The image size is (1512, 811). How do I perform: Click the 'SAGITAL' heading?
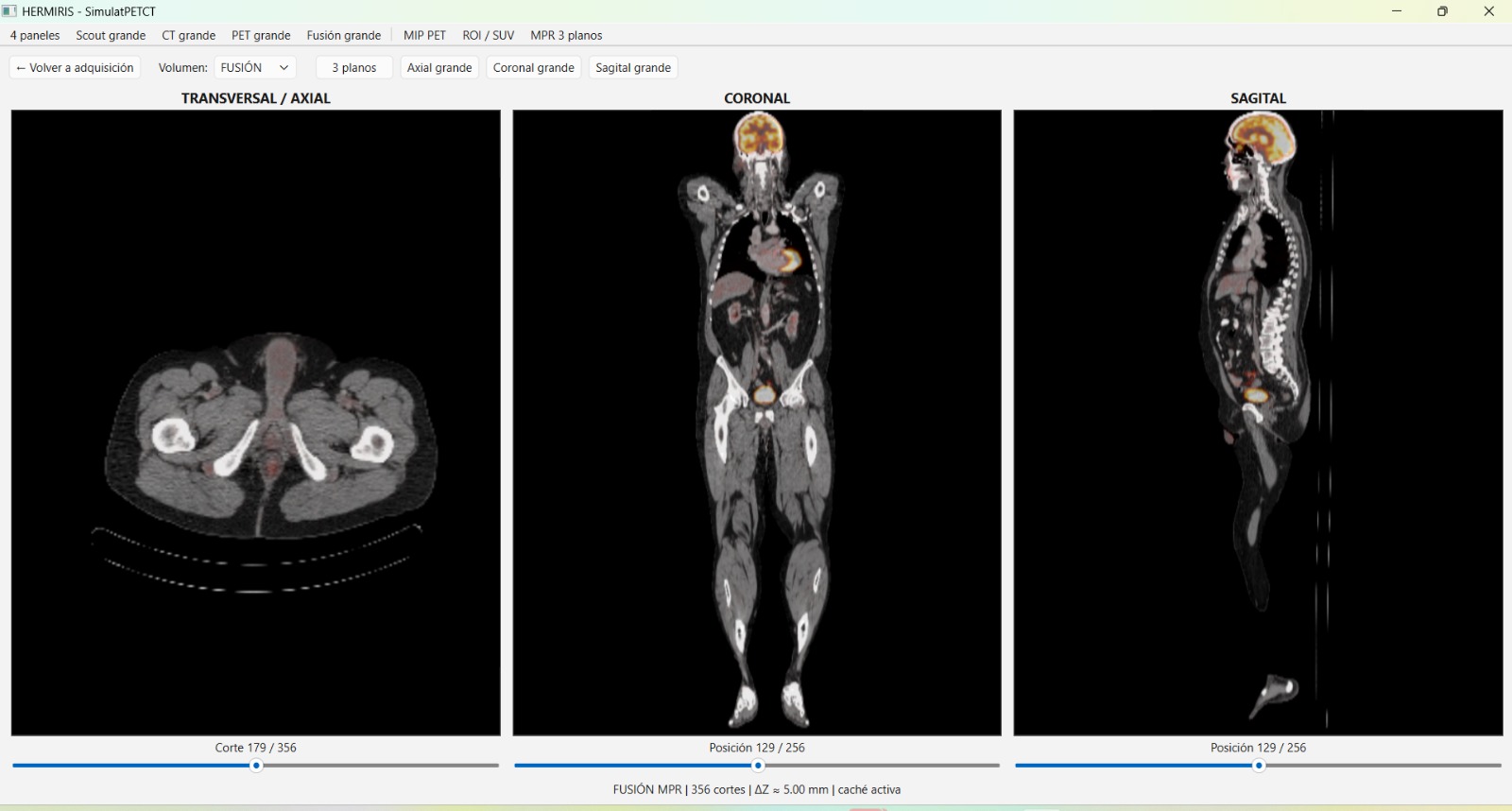point(1258,97)
